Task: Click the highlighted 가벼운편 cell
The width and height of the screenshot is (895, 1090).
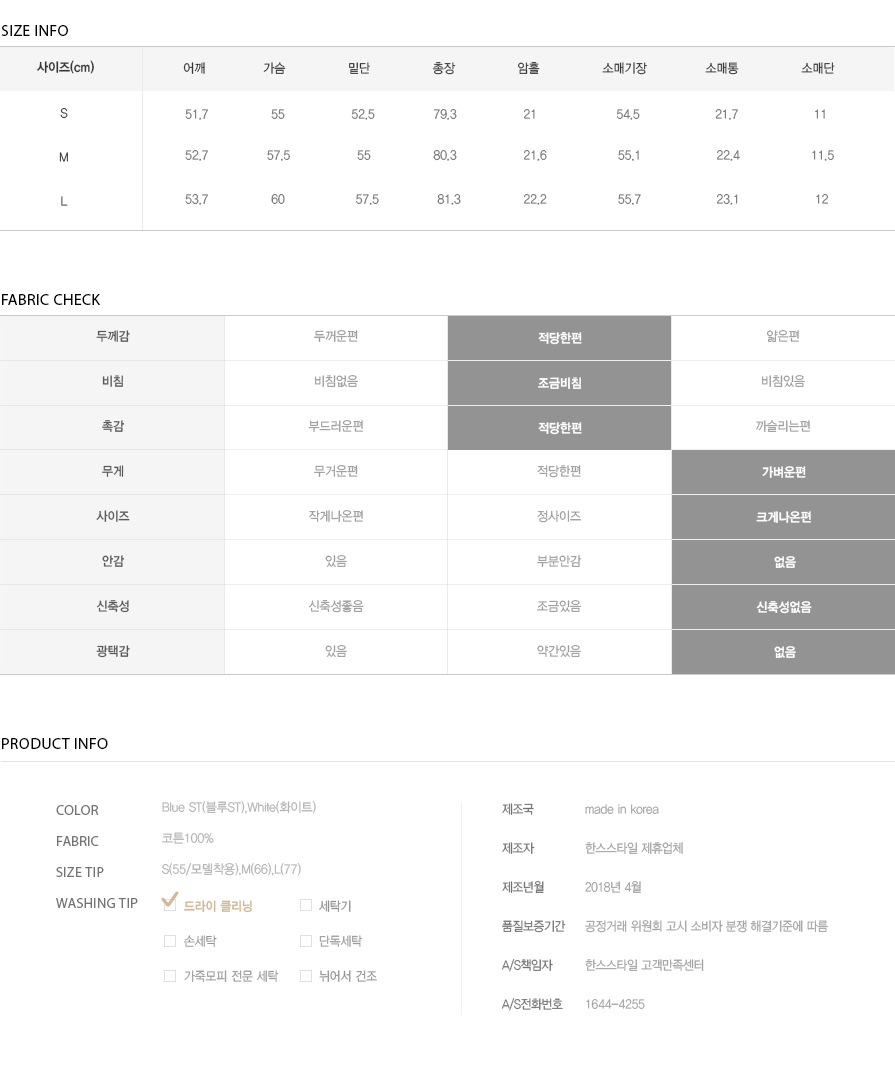Action: [x=784, y=472]
